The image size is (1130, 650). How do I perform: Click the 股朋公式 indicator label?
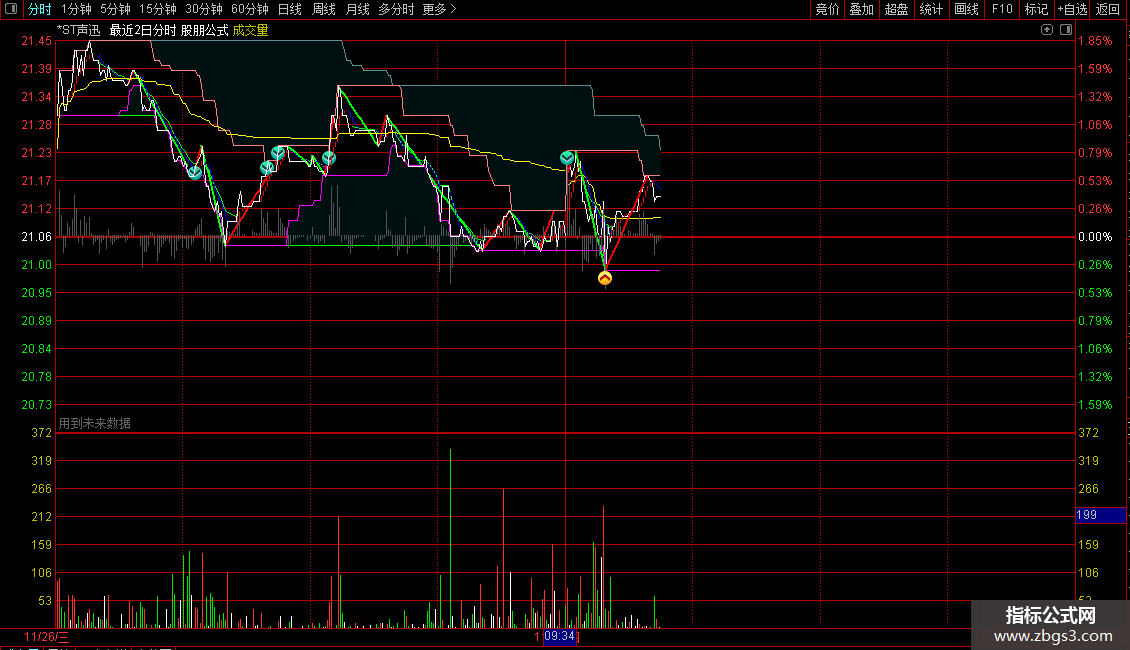(205, 30)
